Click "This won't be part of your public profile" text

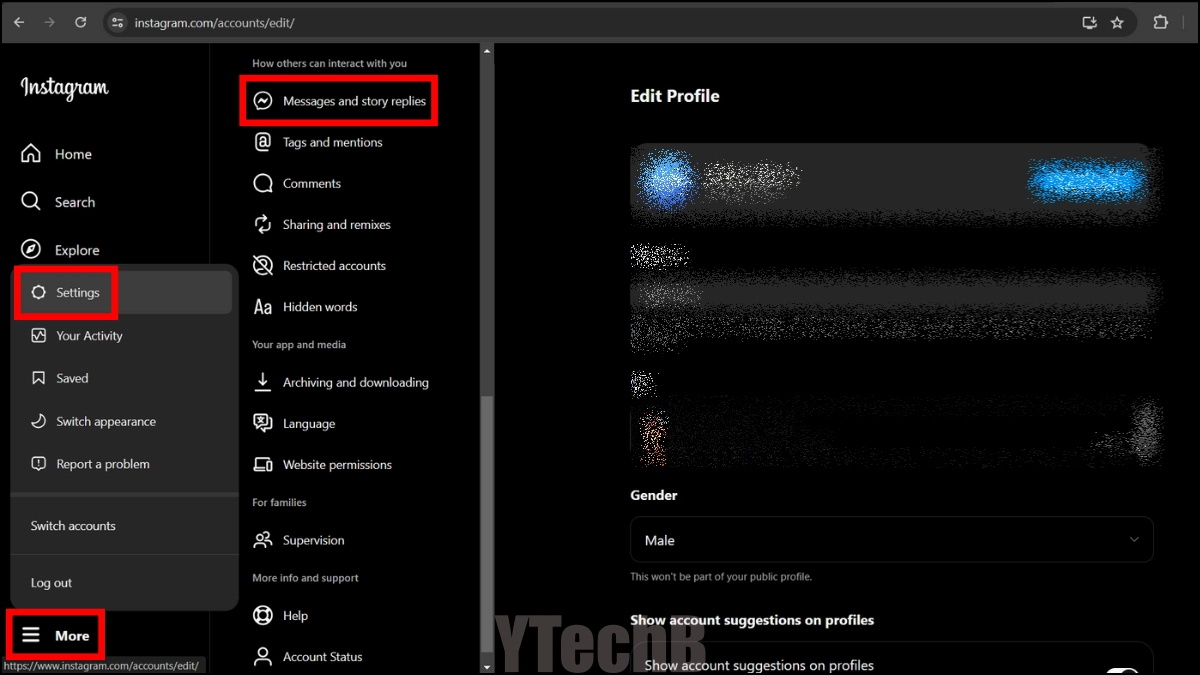(x=721, y=577)
